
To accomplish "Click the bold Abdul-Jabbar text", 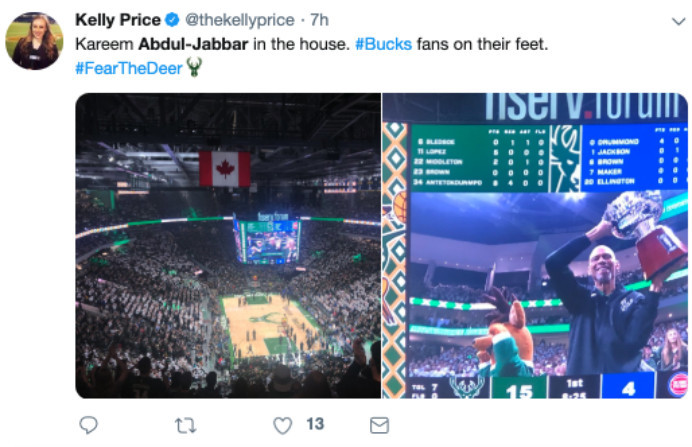I will point(182,46).
